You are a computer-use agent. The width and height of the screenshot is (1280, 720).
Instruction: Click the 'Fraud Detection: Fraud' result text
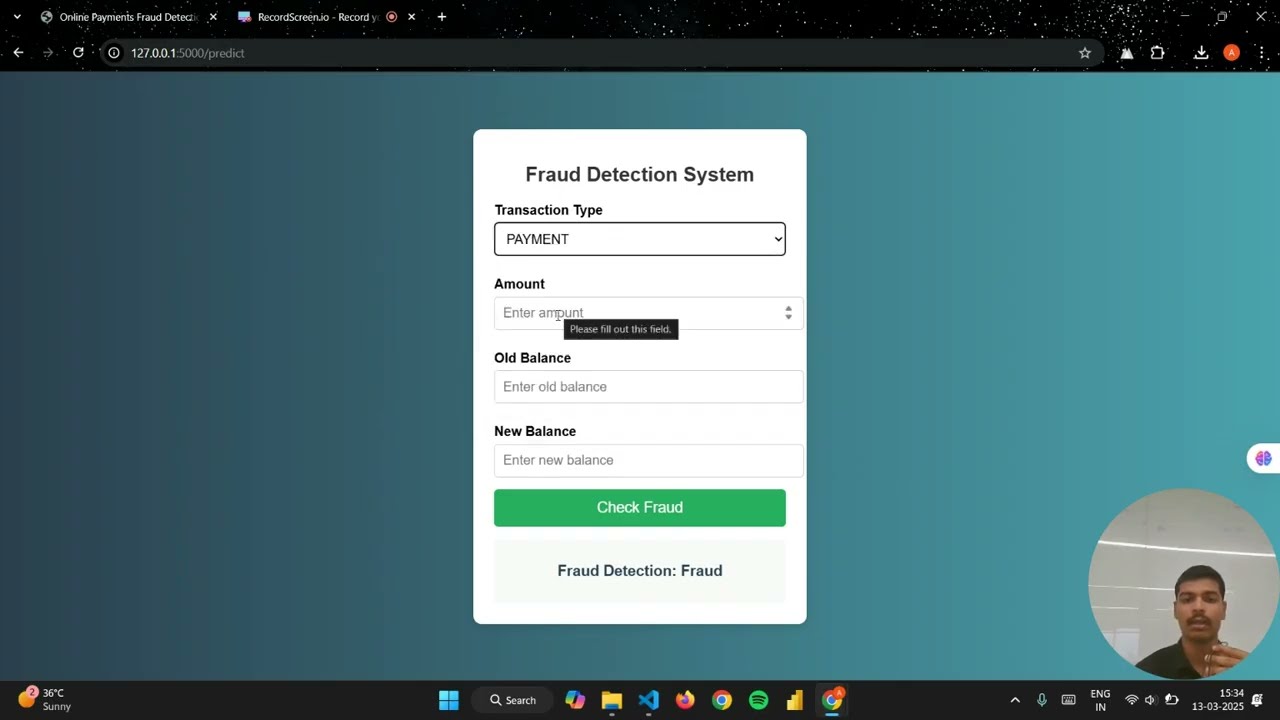coord(639,571)
